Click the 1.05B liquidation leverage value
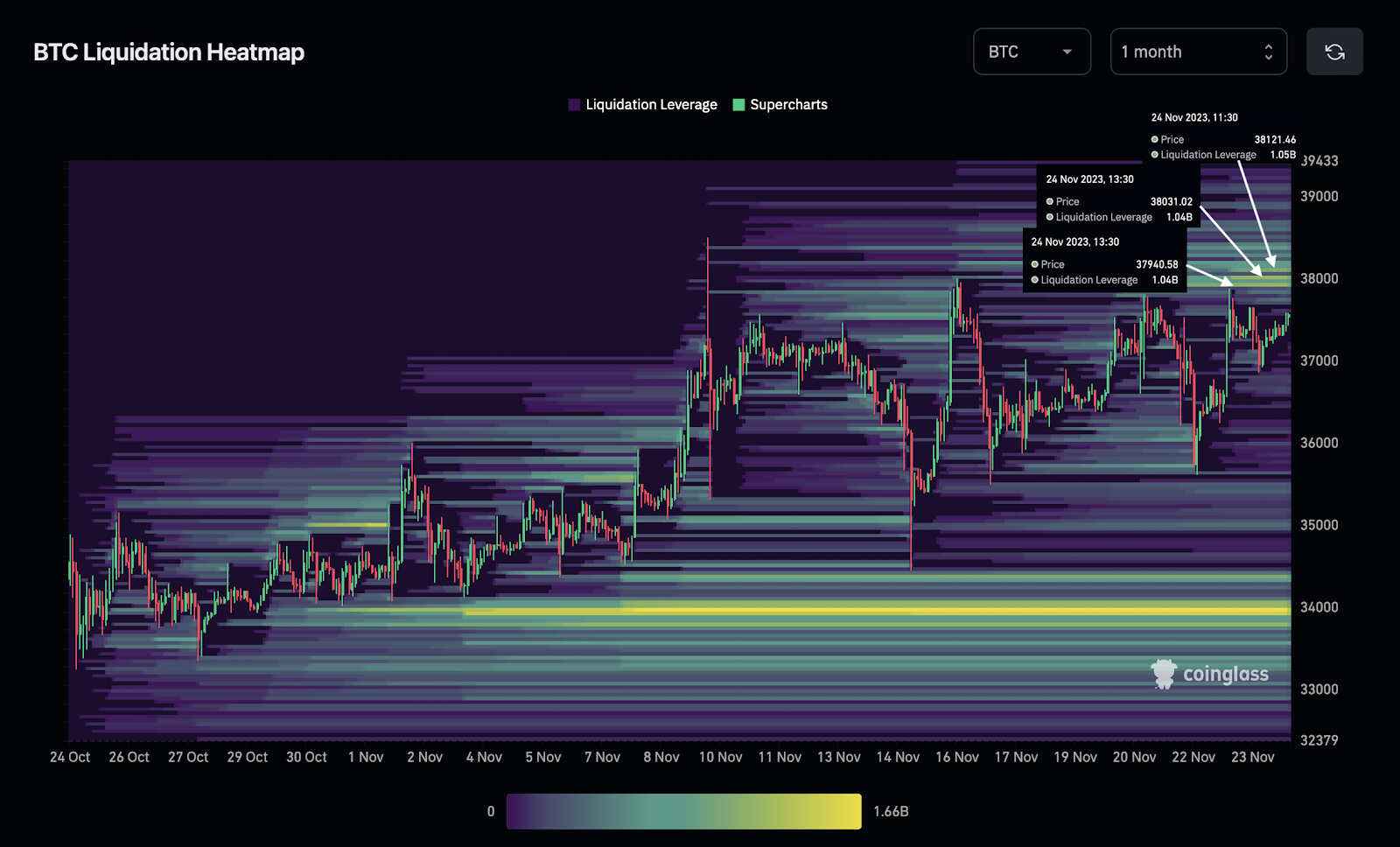This screenshot has height=847, width=1400. (1283, 155)
